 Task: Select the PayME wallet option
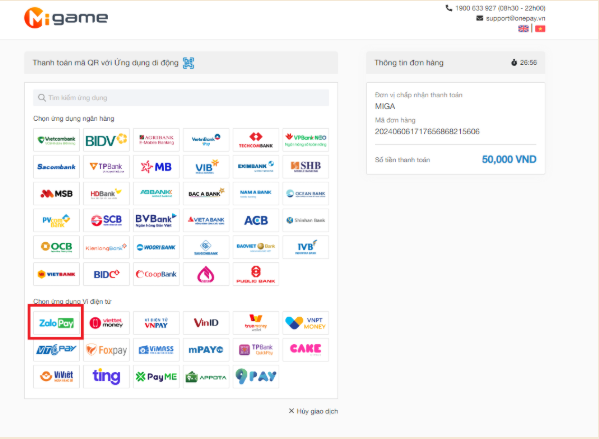click(x=156, y=376)
